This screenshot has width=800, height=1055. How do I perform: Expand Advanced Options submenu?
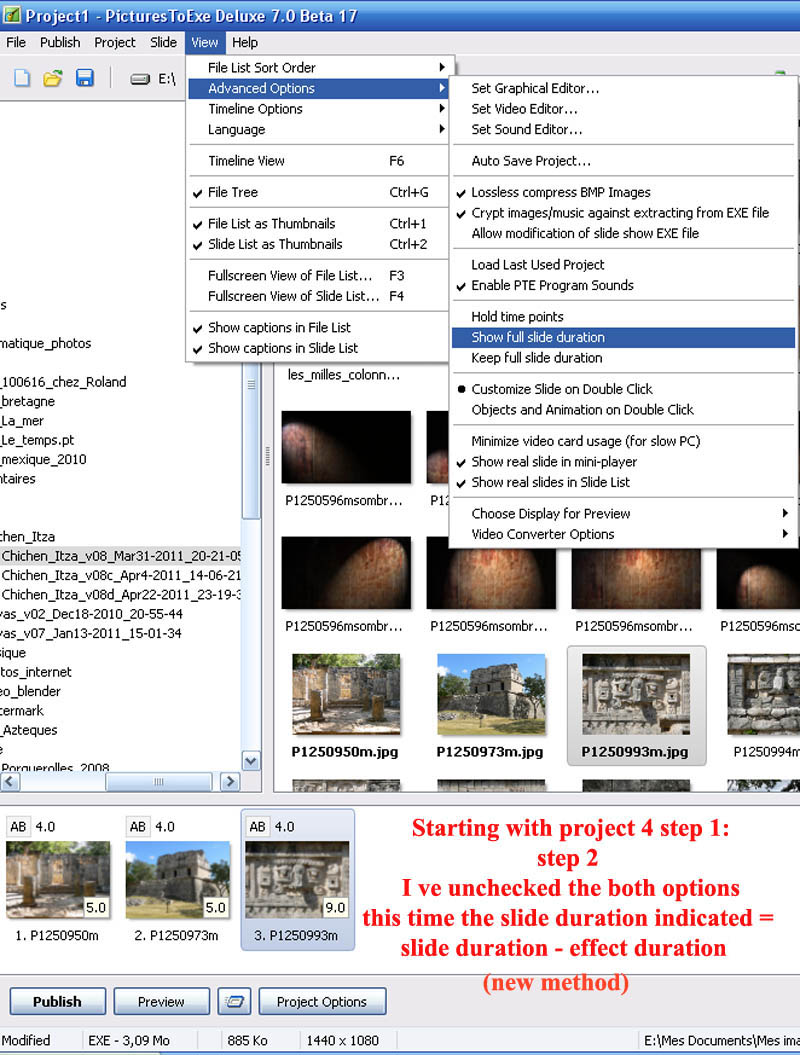[318, 88]
